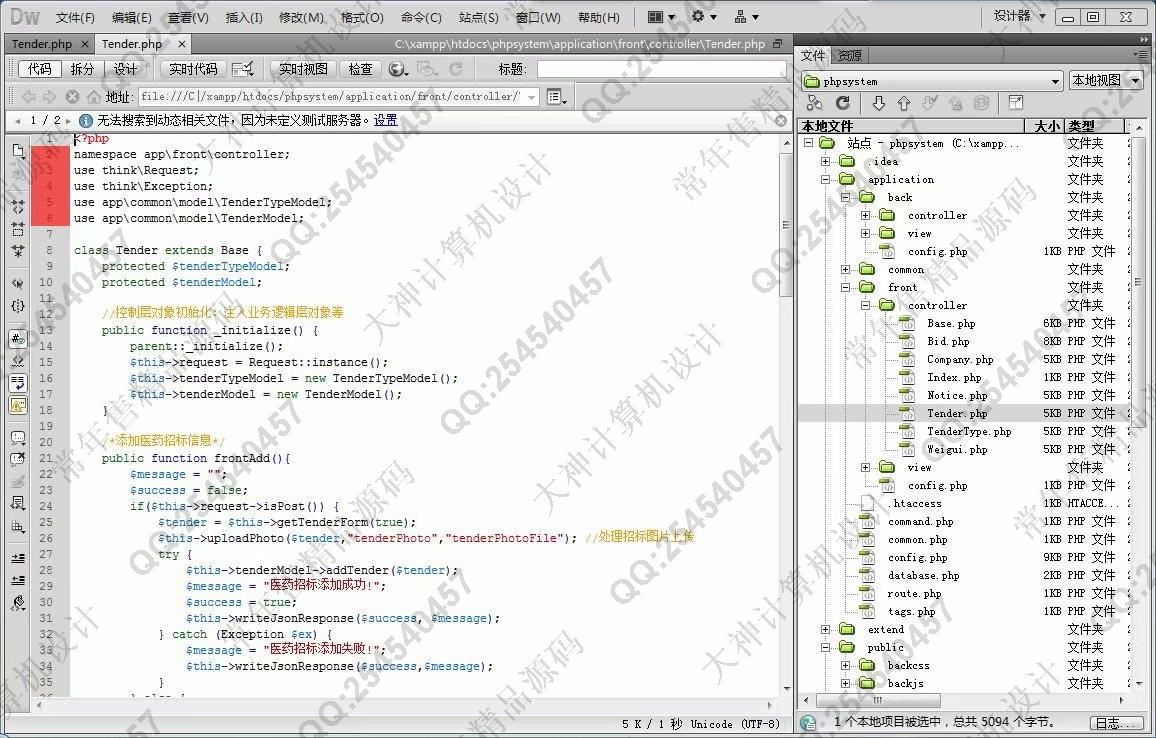Switch to Split view (拆分)

coord(83,69)
